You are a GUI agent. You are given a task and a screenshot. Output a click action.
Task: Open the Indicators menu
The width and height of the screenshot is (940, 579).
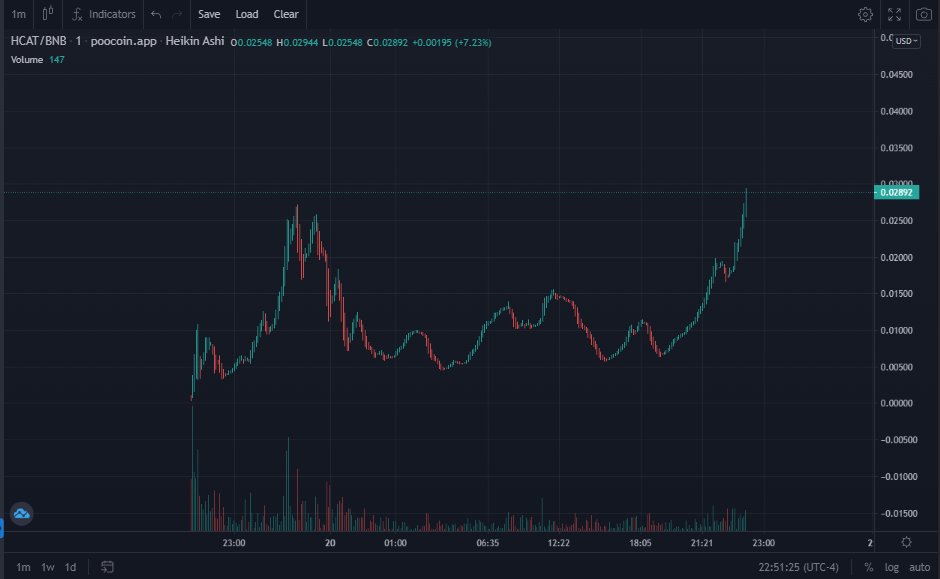104,14
